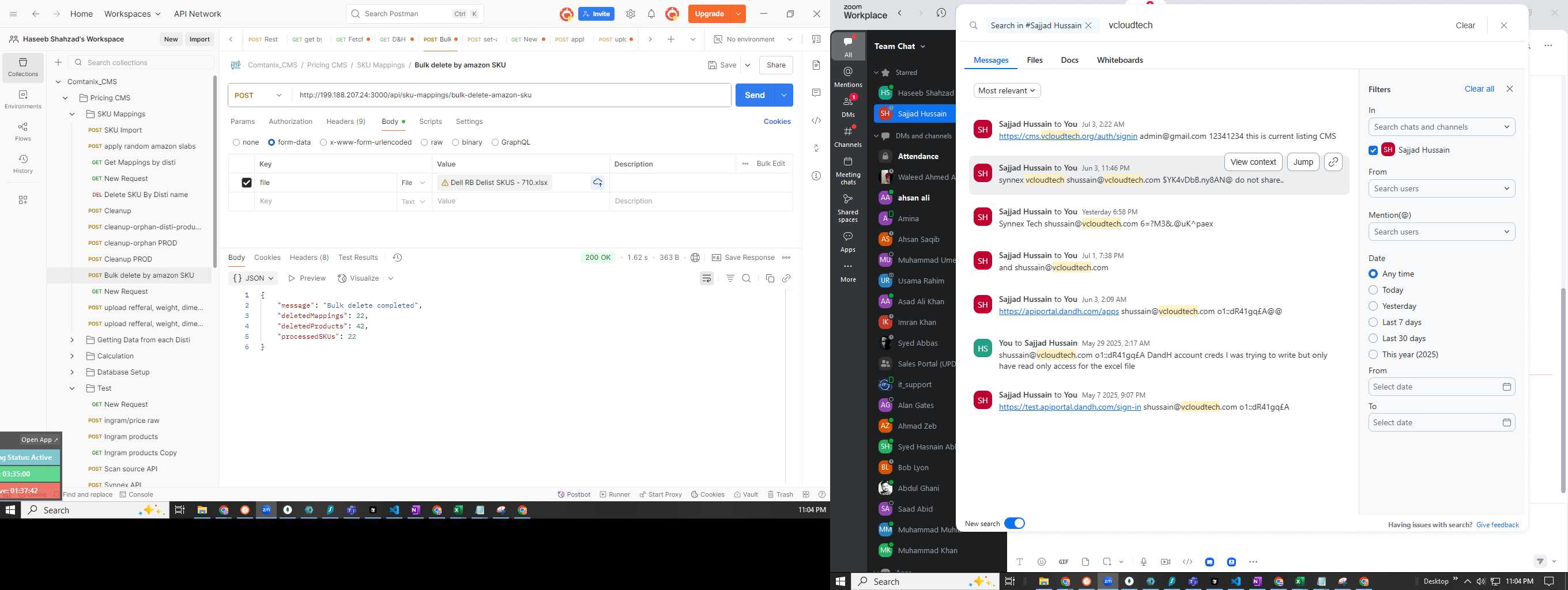The width and height of the screenshot is (1568, 590).
Task: Open Zoom history clock icon
Action: click(x=941, y=13)
